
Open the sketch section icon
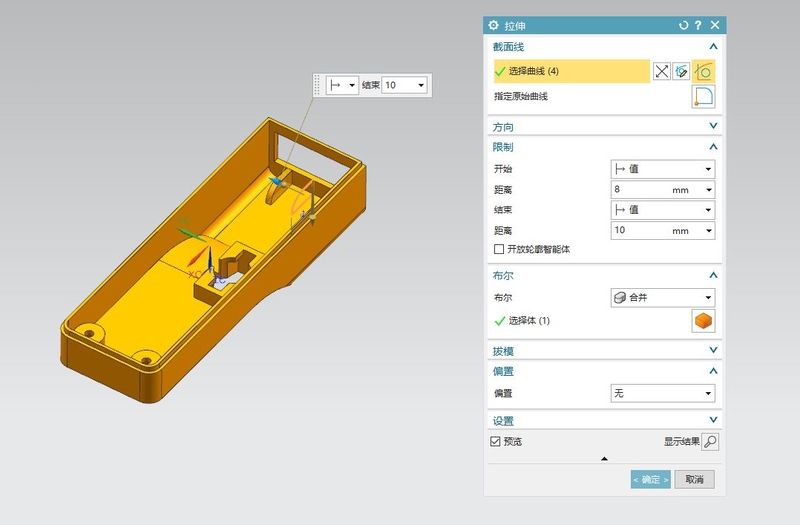[x=683, y=71]
